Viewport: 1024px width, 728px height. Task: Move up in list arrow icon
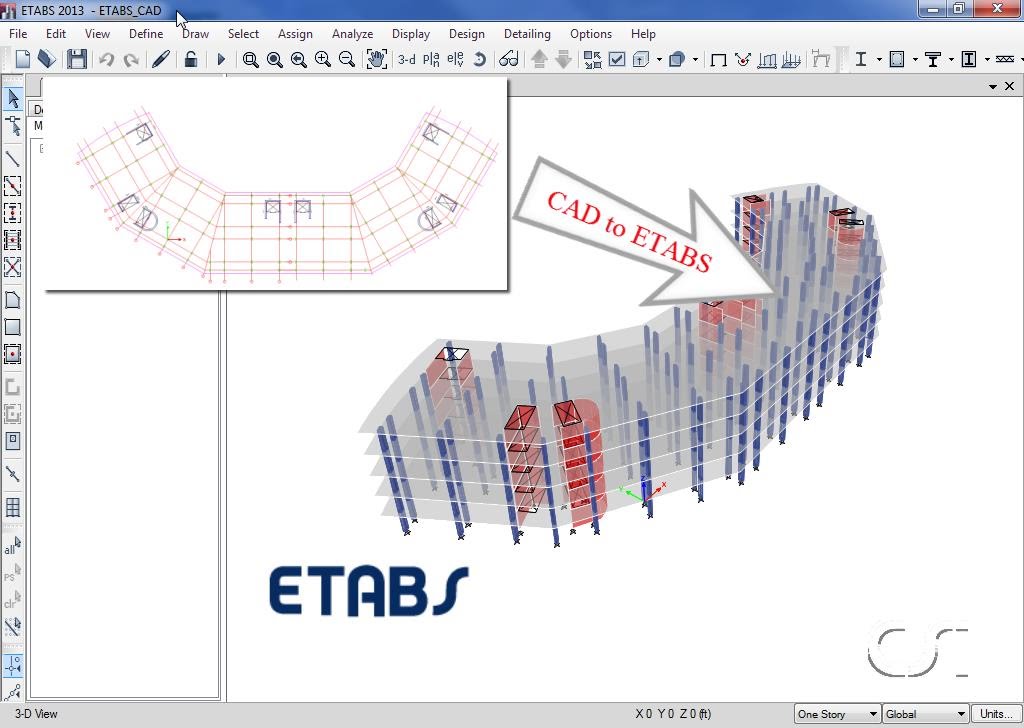[539, 59]
